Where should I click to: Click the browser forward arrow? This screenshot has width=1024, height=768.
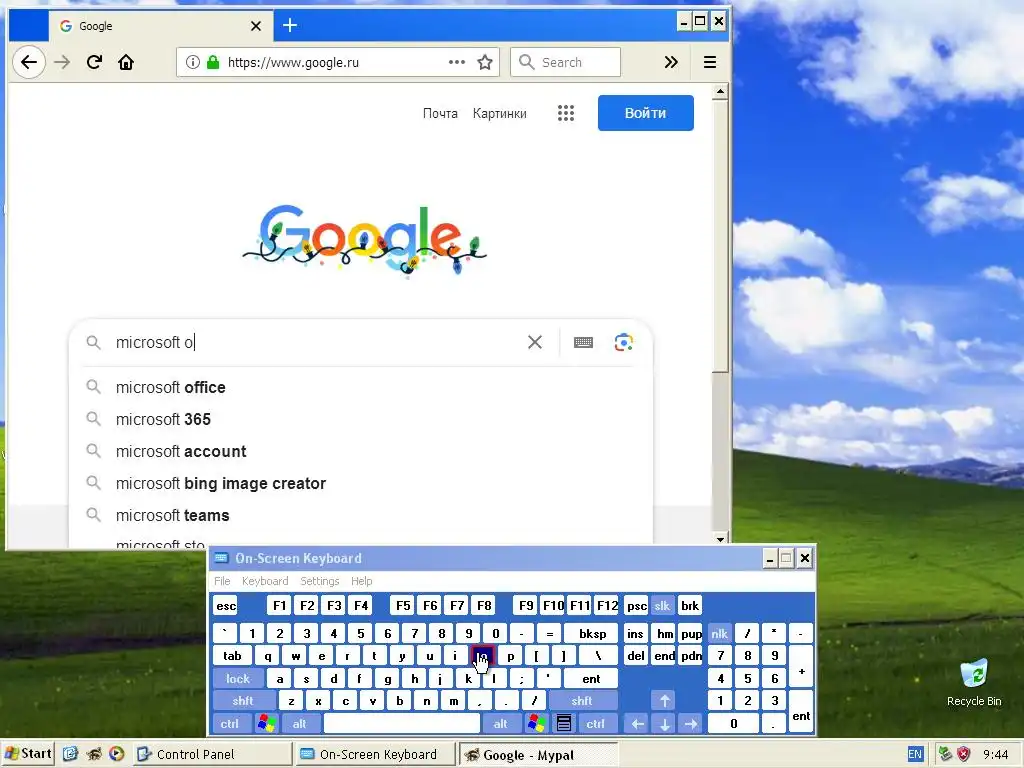coord(62,62)
